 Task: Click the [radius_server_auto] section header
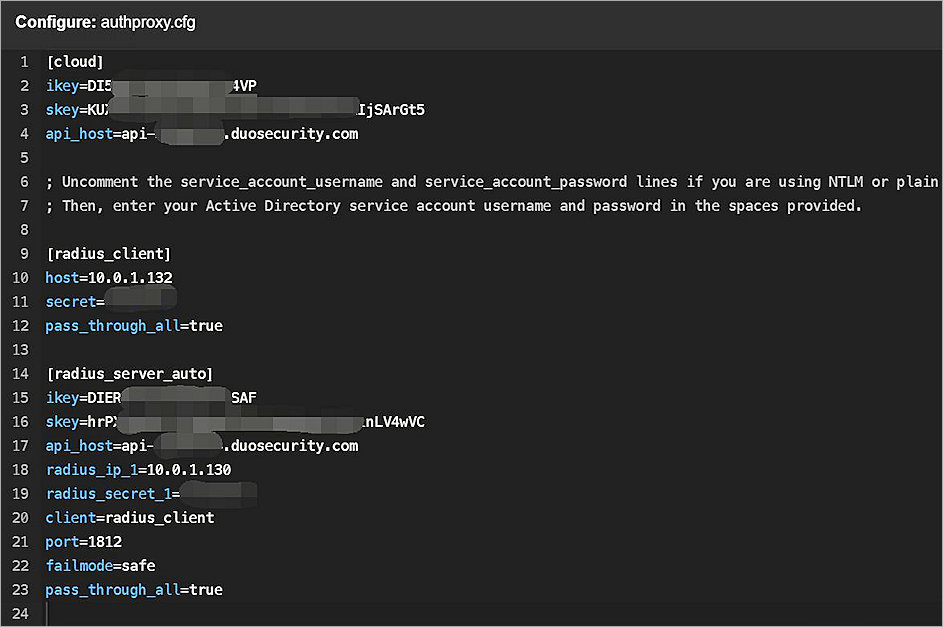129,374
